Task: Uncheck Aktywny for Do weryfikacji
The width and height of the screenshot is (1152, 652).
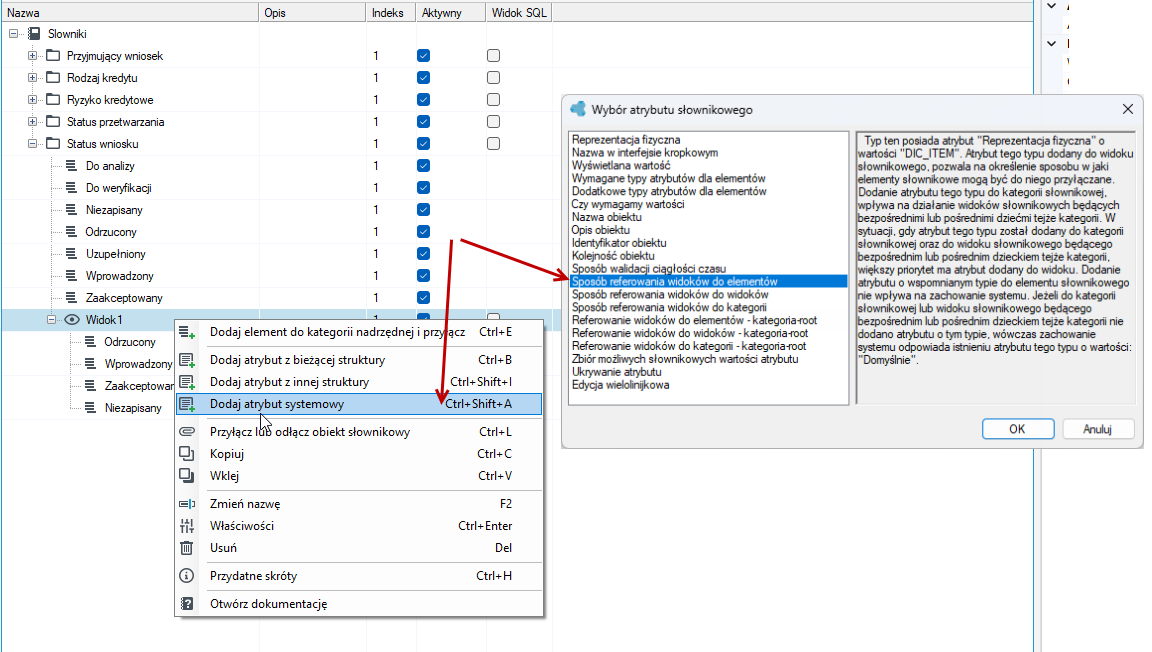Action: pyautogui.click(x=423, y=188)
